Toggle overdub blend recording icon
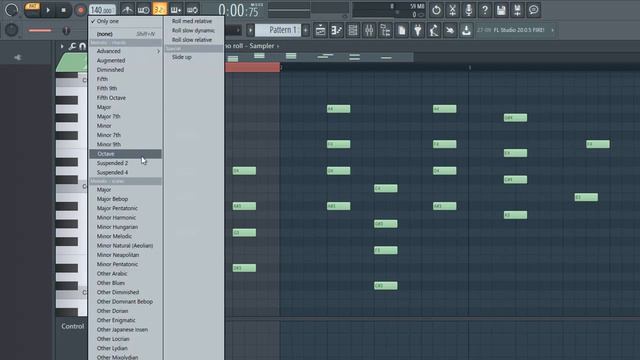 [x=176, y=10]
